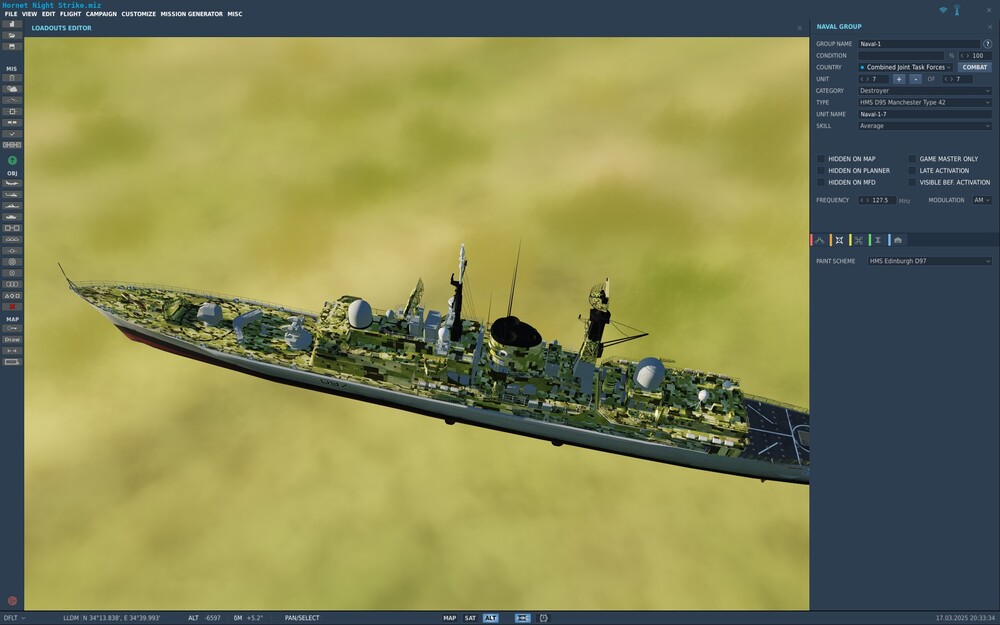The width and height of the screenshot is (1000, 625).
Task: Open the triggered actions tab icon
Action: click(858, 240)
